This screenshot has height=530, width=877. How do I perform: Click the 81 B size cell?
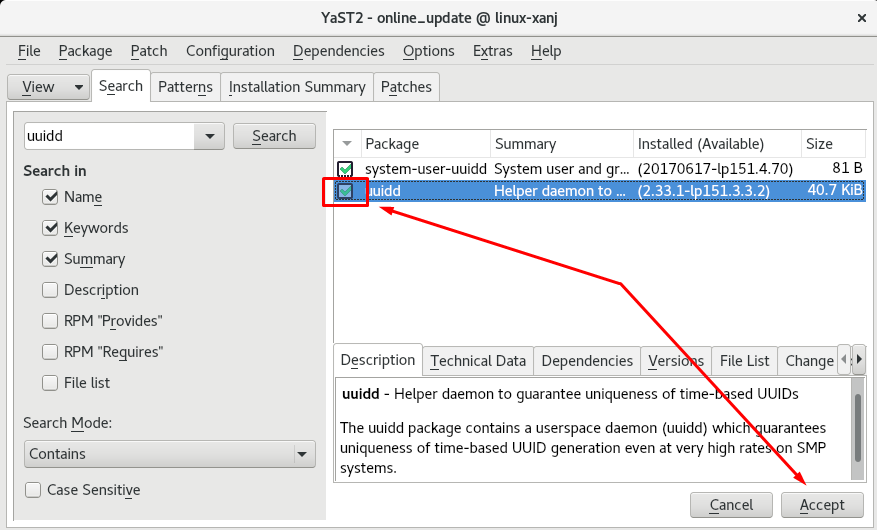click(x=847, y=169)
